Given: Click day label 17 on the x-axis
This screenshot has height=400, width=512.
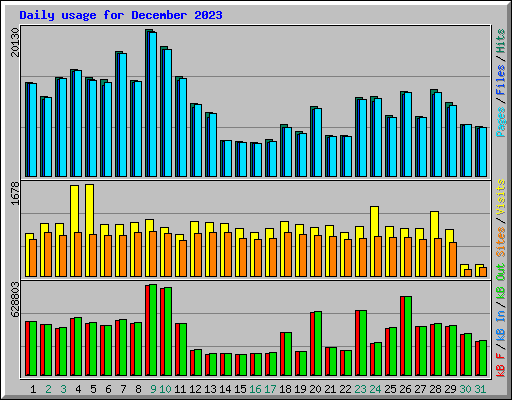Looking at the screenshot, I should pos(270,389).
